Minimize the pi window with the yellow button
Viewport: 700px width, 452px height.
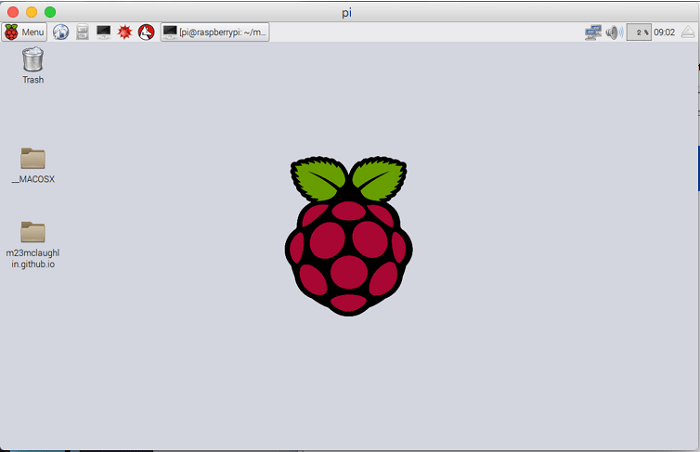[x=31, y=11]
